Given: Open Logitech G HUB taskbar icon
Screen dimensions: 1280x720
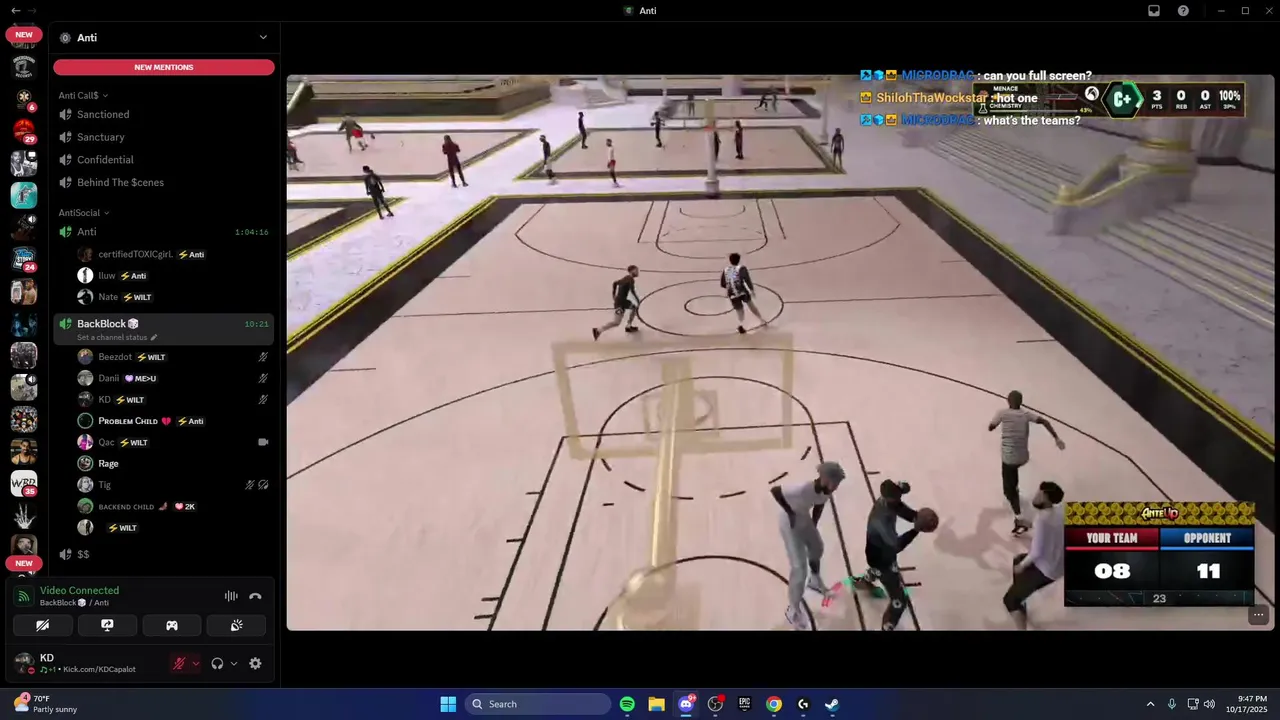Looking at the screenshot, I should (802, 704).
